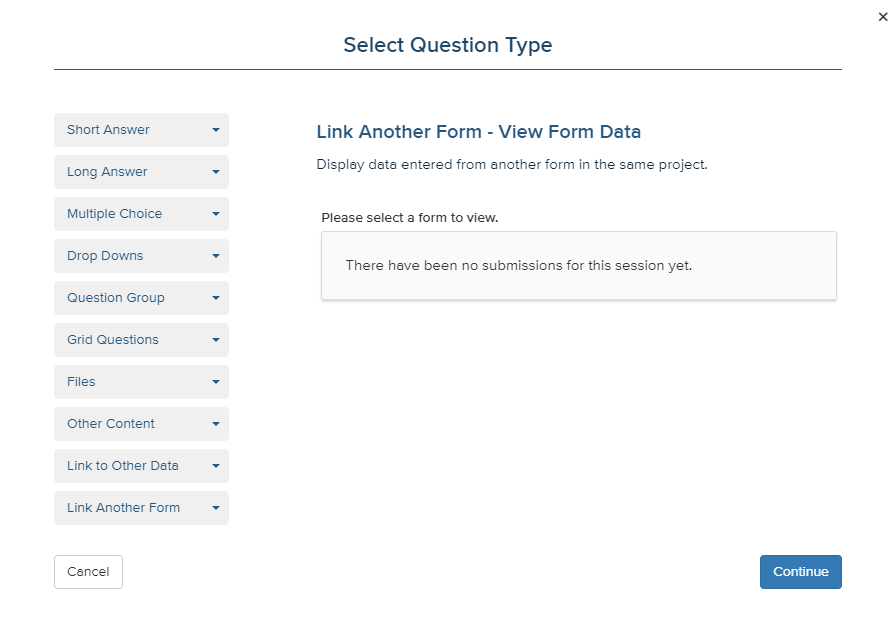
Task: Click the Grid Questions caret arrow
Action: (216, 340)
